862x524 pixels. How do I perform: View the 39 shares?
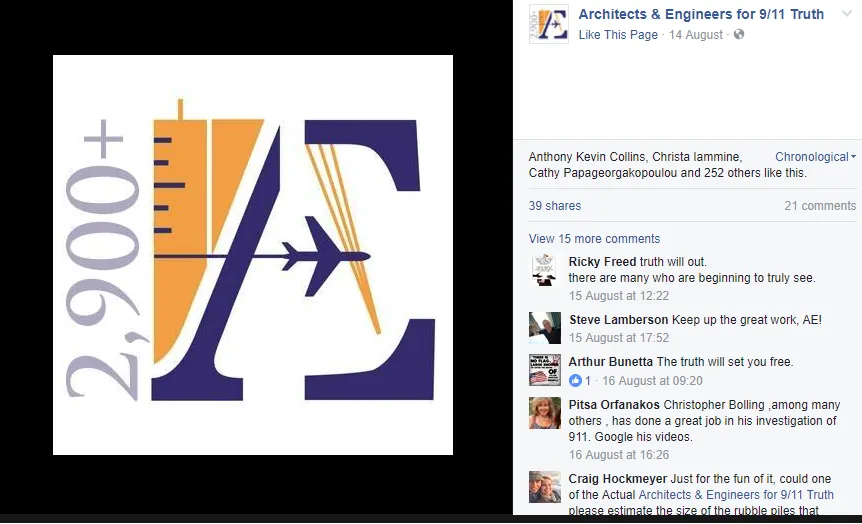pos(555,206)
